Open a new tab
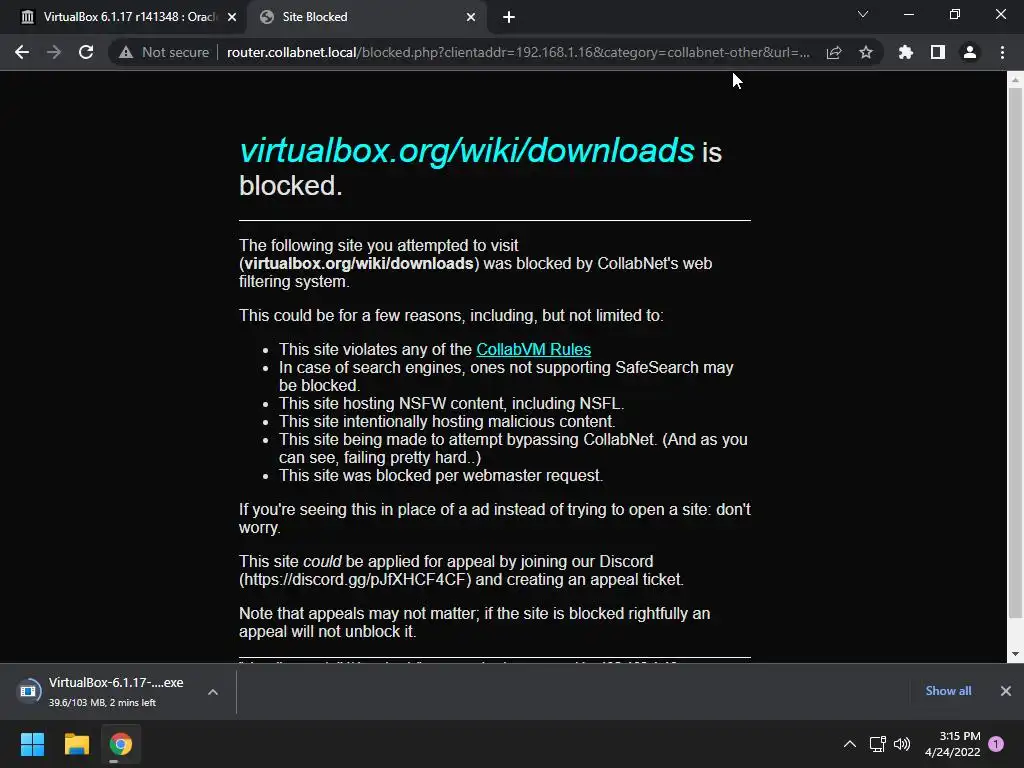 (509, 17)
